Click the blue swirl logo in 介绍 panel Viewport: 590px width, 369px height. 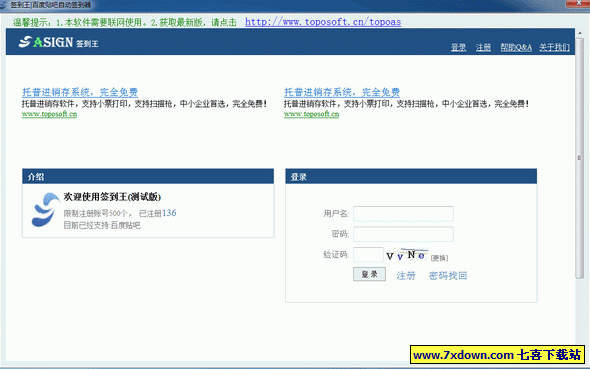(x=45, y=210)
